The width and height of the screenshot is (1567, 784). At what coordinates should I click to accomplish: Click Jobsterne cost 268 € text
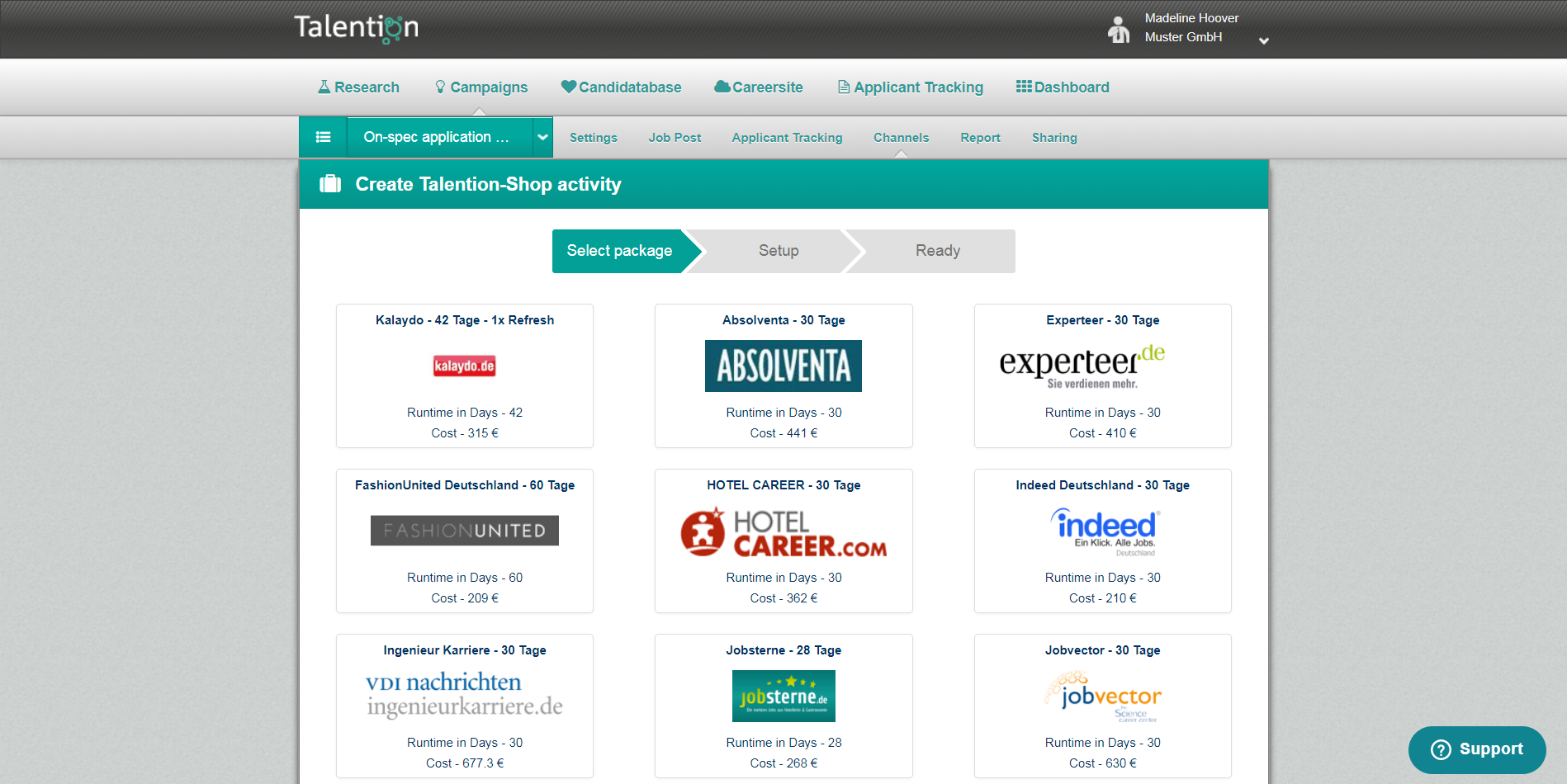[x=783, y=763]
